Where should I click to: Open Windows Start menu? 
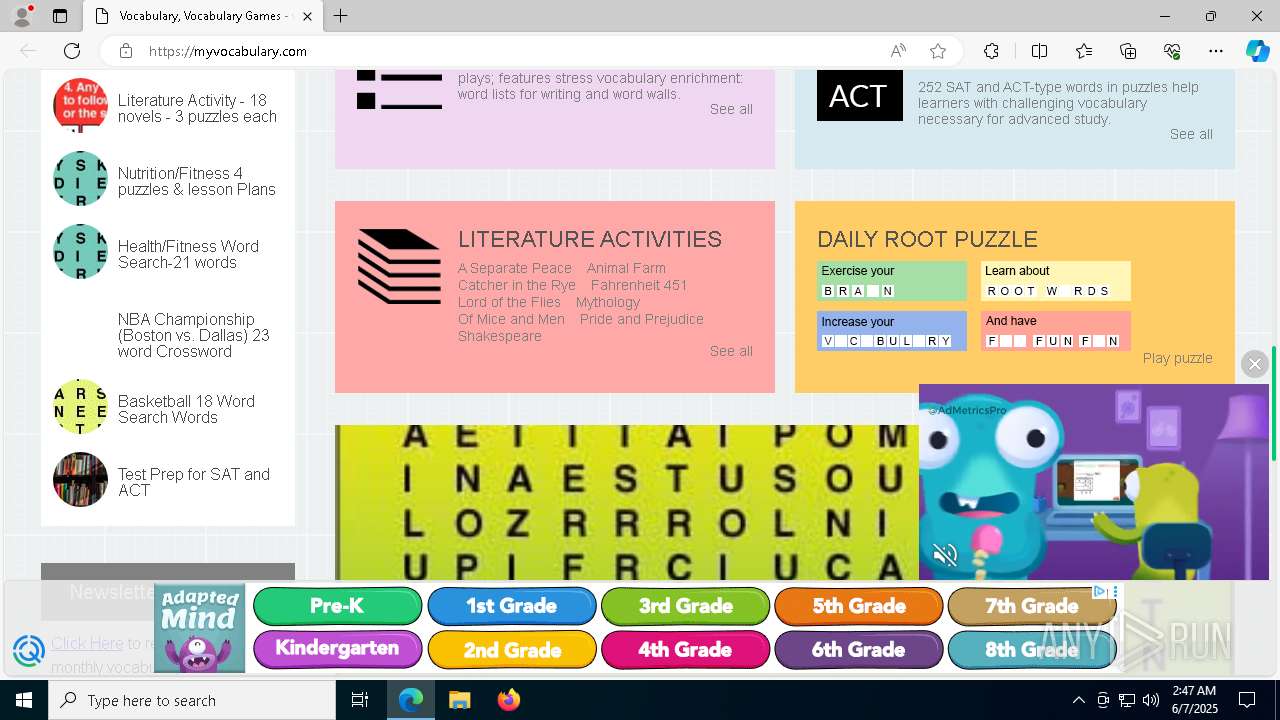click(24, 700)
